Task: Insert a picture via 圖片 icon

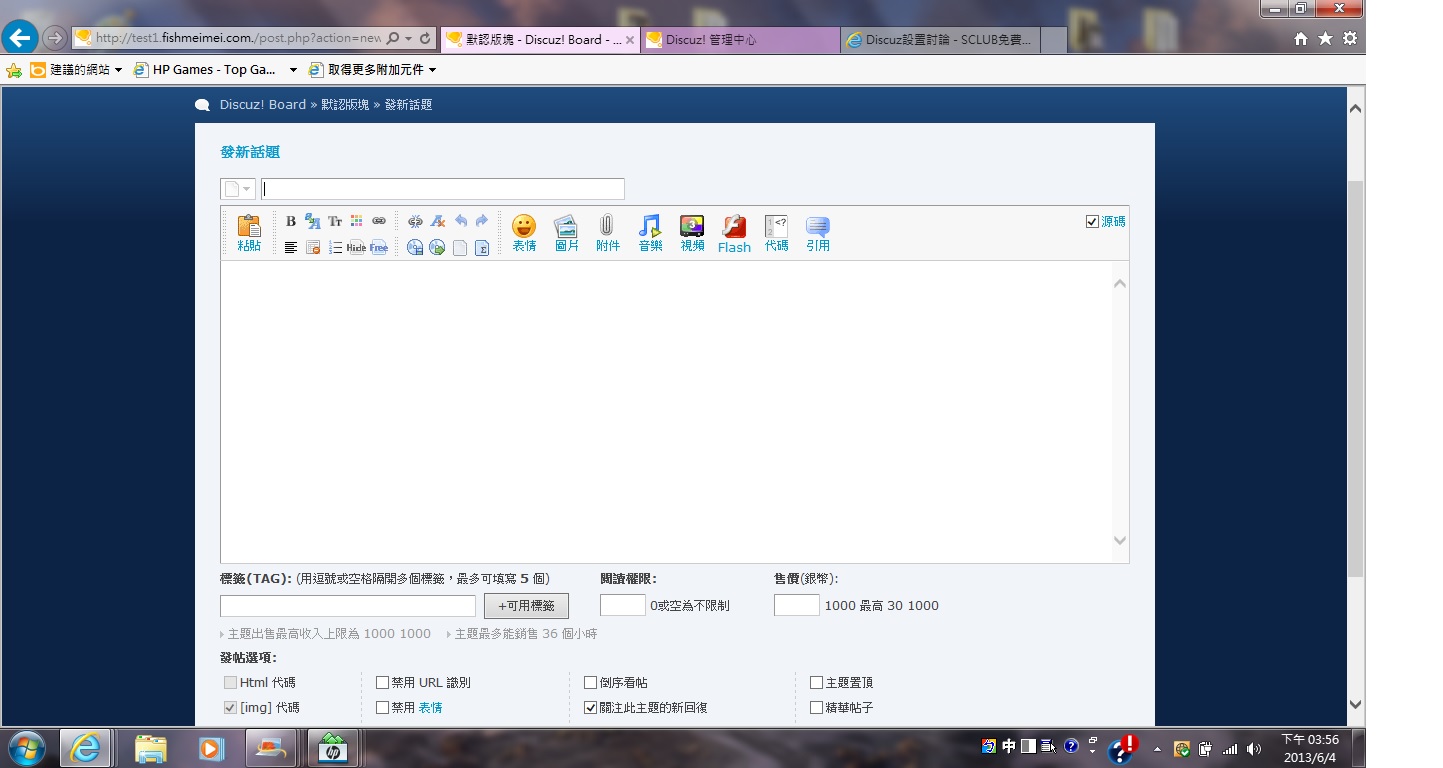Action: click(x=566, y=233)
